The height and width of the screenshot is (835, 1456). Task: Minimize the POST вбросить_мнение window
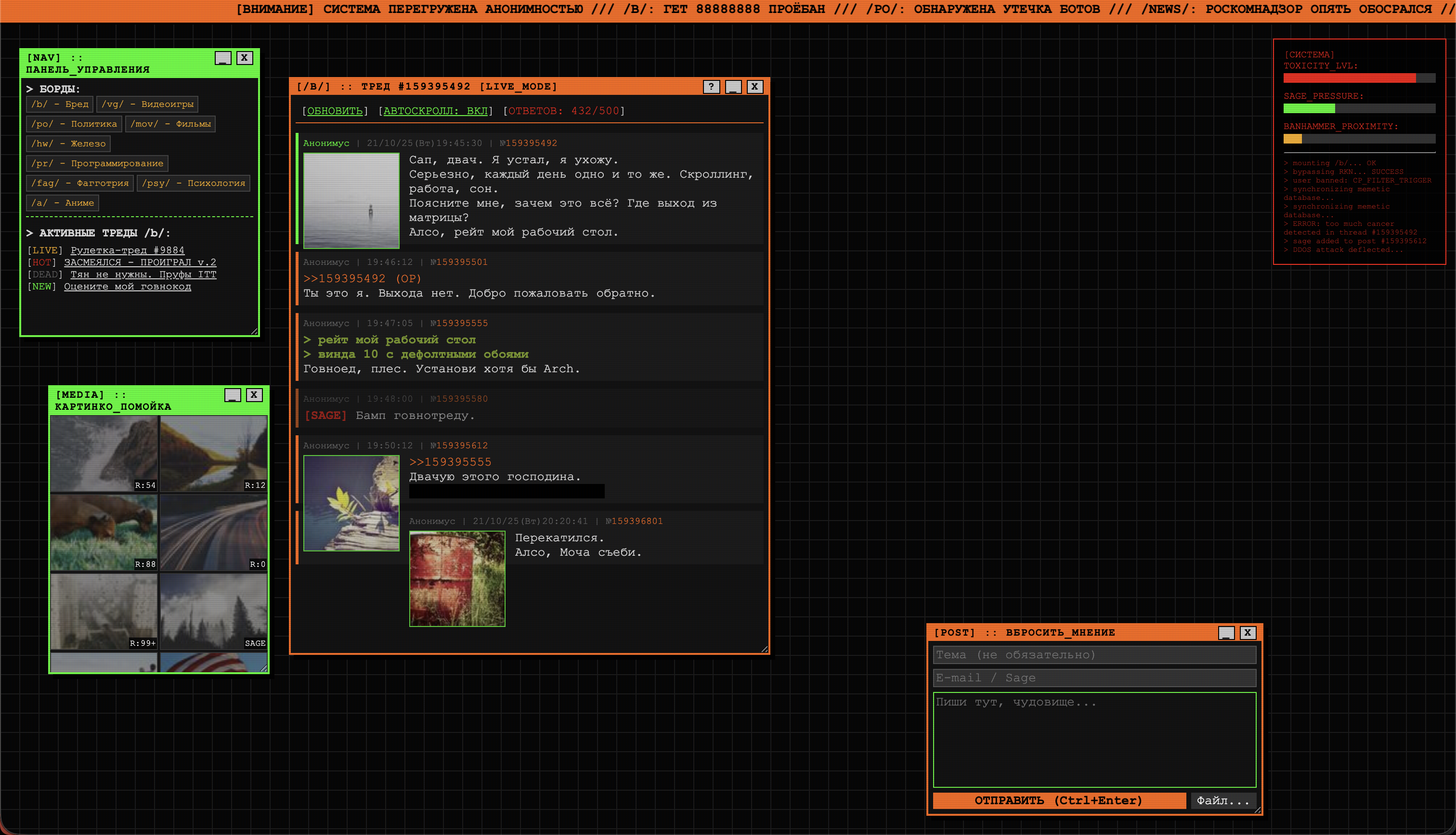(x=1226, y=633)
